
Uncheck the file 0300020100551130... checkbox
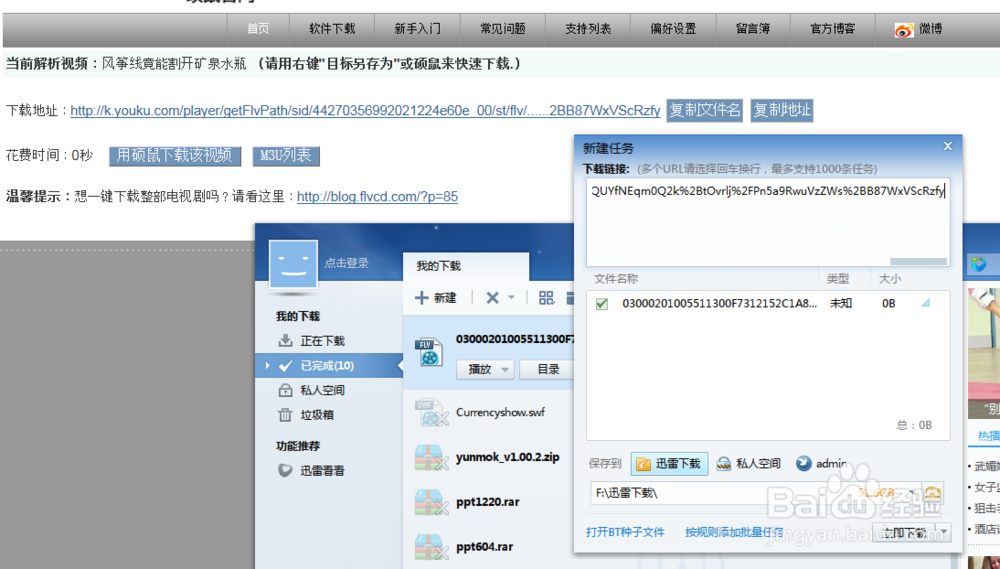click(601, 304)
